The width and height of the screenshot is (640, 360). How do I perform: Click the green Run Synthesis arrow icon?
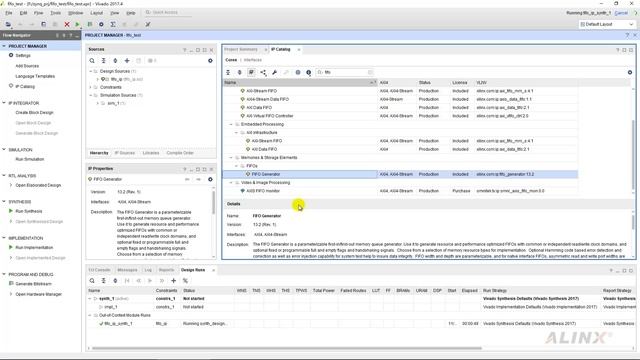click(x=11, y=211)
